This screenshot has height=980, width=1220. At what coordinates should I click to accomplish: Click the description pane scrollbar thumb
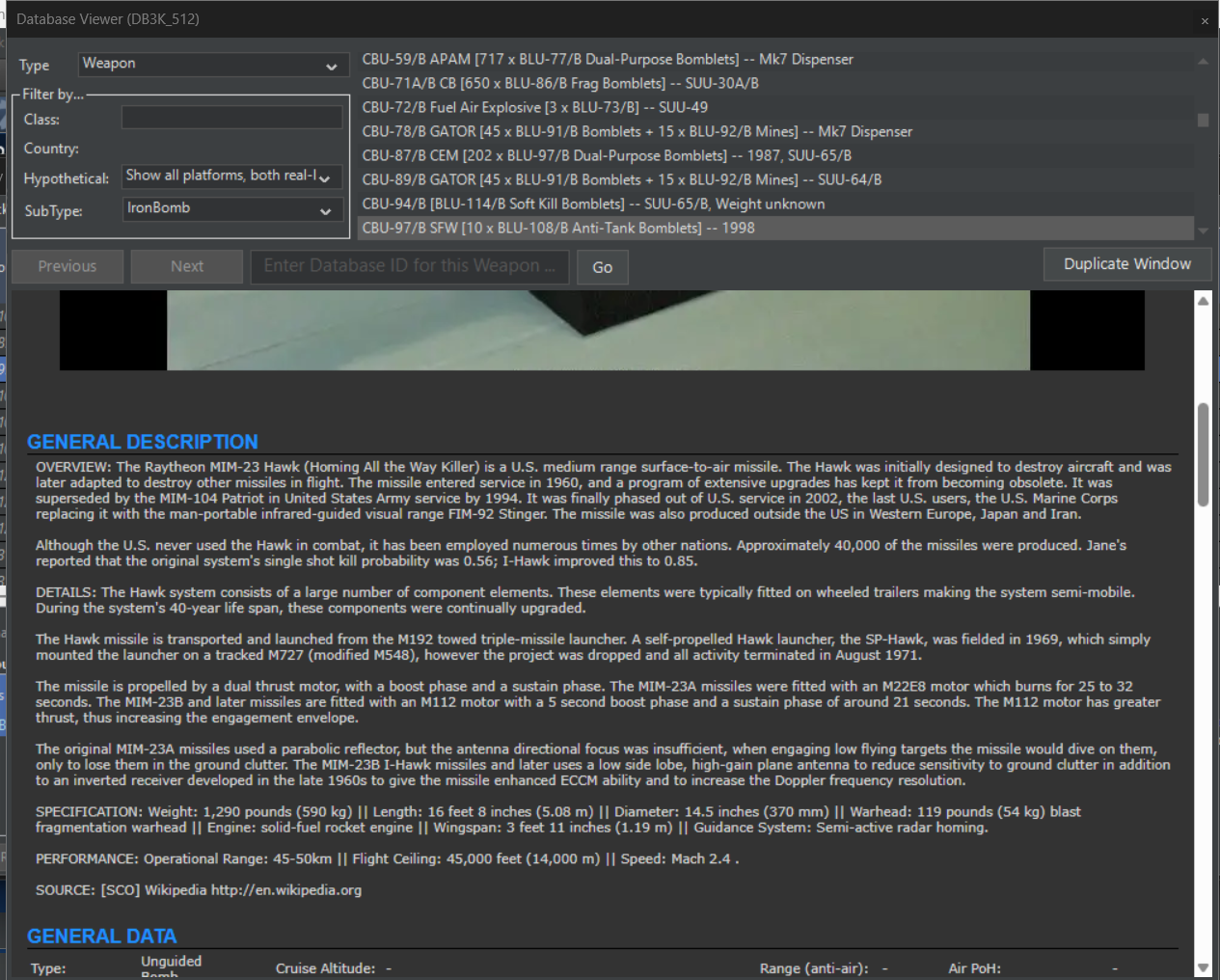coord(1203,454)
